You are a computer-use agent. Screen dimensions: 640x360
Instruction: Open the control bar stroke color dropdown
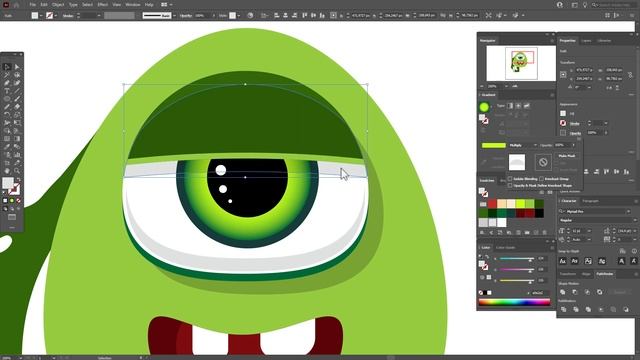[56, 16]
